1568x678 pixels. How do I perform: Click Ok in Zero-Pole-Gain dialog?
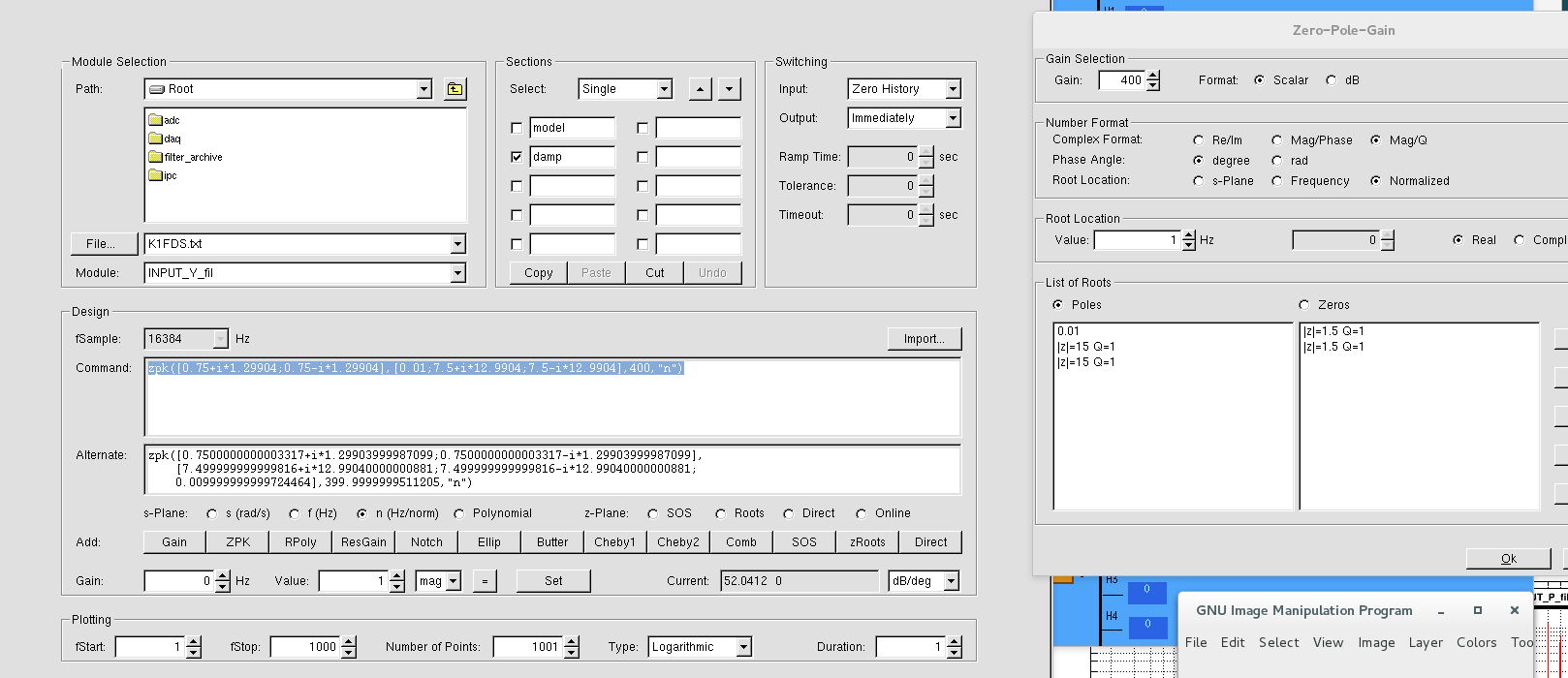(1509, 559)
